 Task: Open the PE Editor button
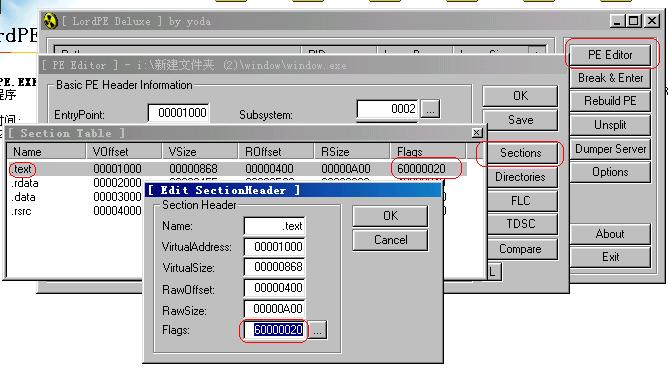(610, 55)
